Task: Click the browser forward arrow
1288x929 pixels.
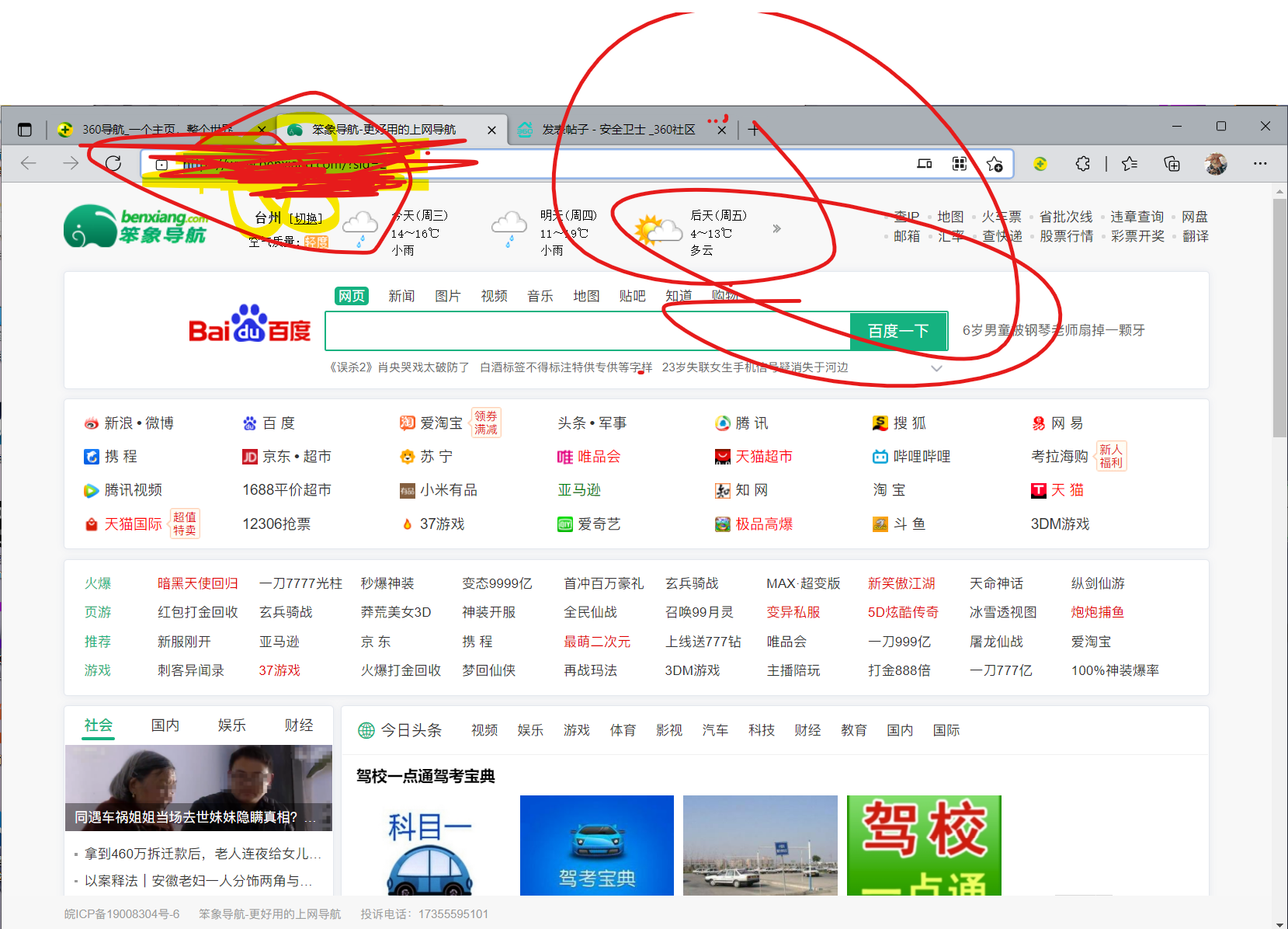Action: coord(71,163)
